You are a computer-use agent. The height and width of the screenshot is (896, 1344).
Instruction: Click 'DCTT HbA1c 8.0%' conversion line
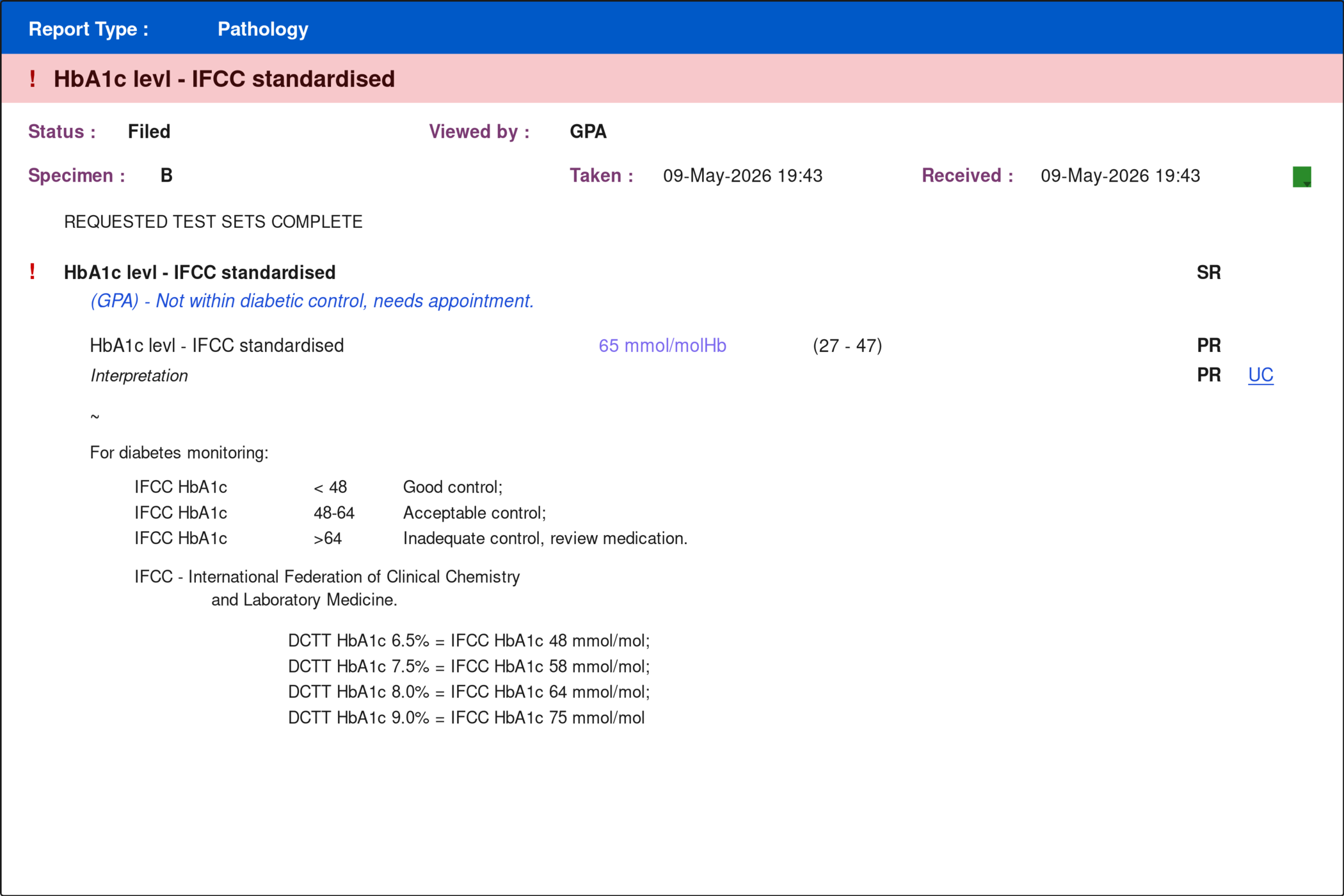point(469,692)
